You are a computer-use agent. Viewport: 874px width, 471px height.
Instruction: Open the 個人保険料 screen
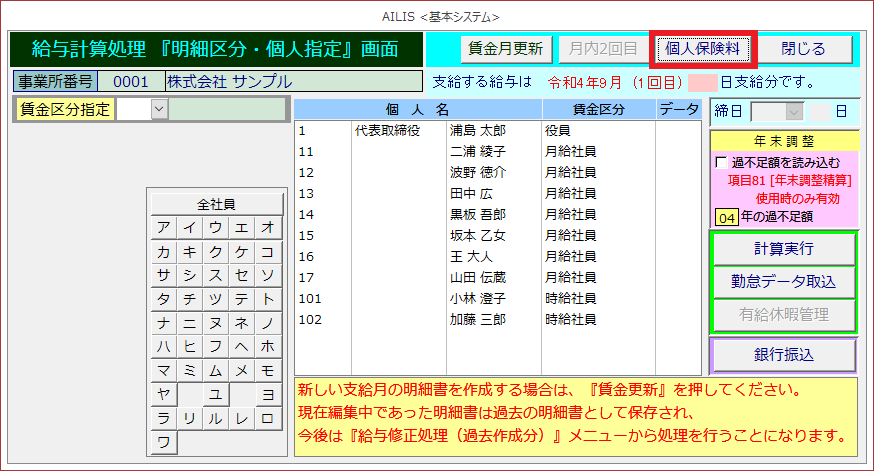tap(703, 49)
